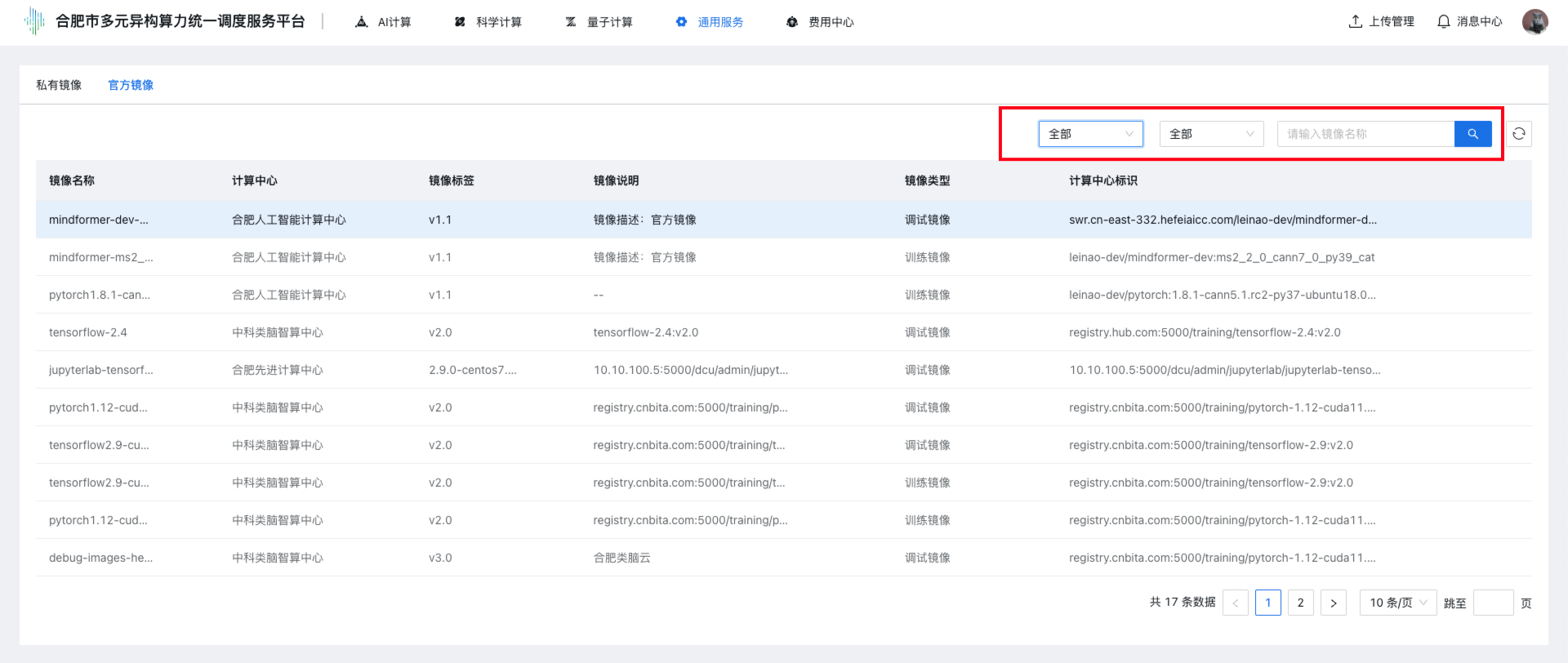Open the user avatar menu
Viewport: 1568px width, 663px height.
click(1535, 22)
